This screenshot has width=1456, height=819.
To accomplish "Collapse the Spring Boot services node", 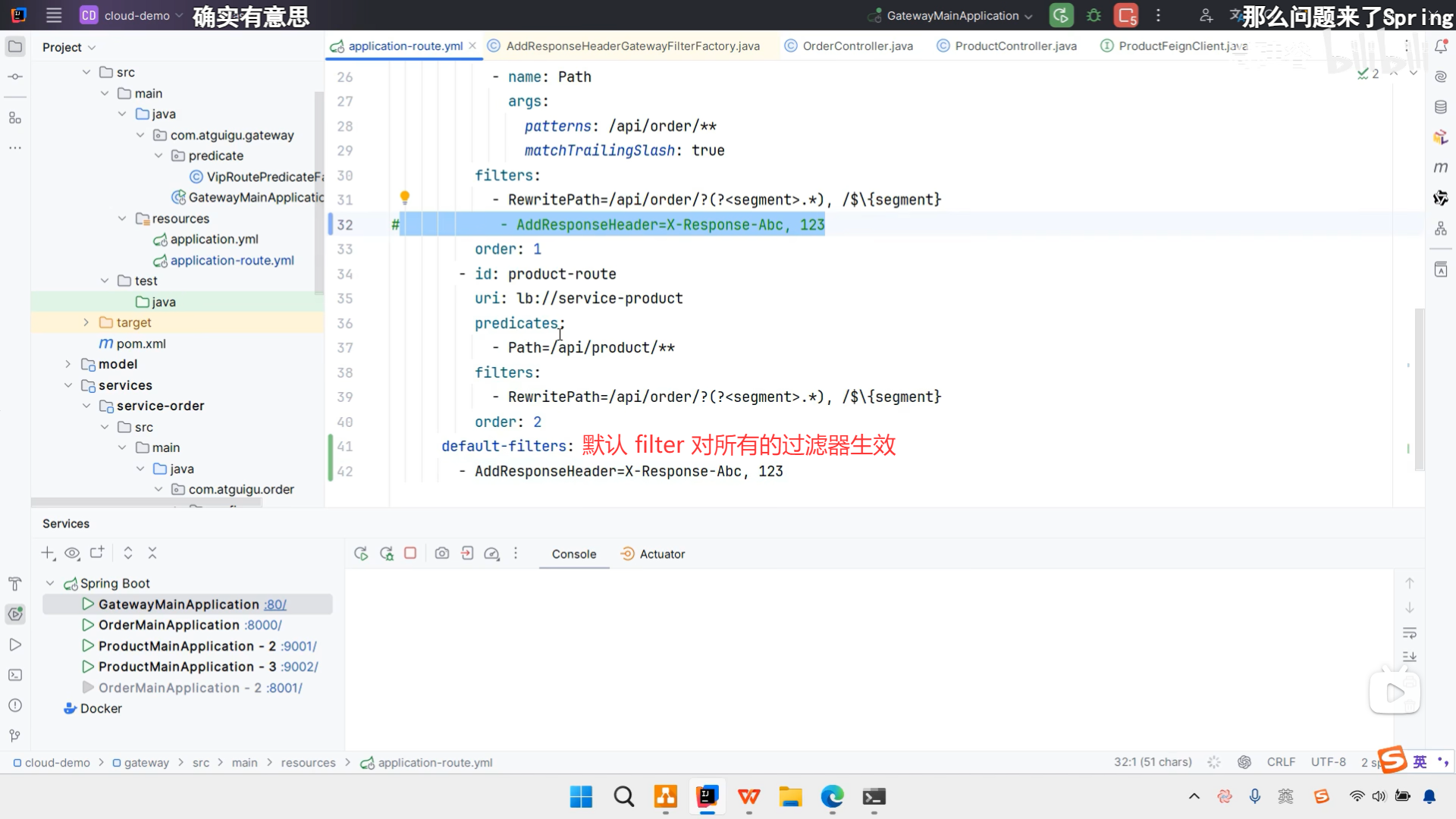I will (x=50, y=583).
